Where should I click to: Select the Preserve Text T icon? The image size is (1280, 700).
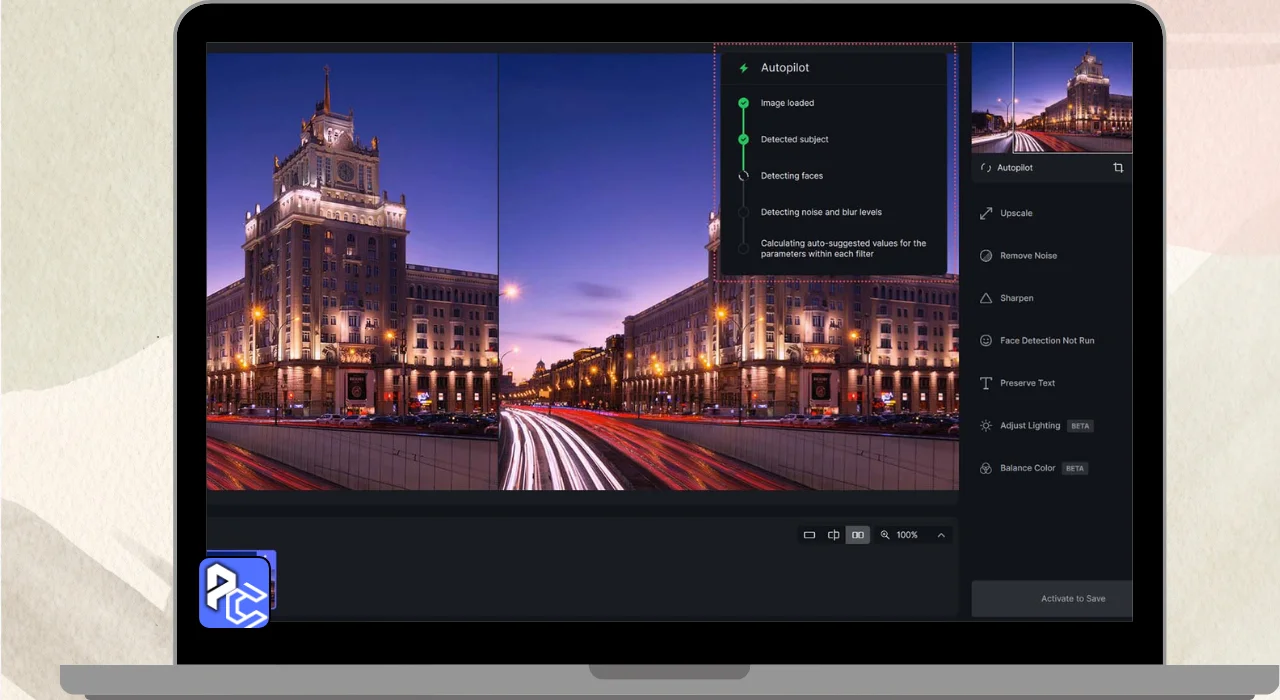(986, 383)
